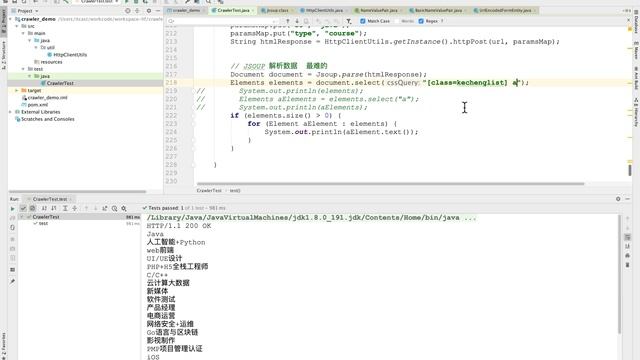This screenshot has height=360, width=640.
Task: Sort test results by duration
Action: pyautogui.click(x=53, y=209)
